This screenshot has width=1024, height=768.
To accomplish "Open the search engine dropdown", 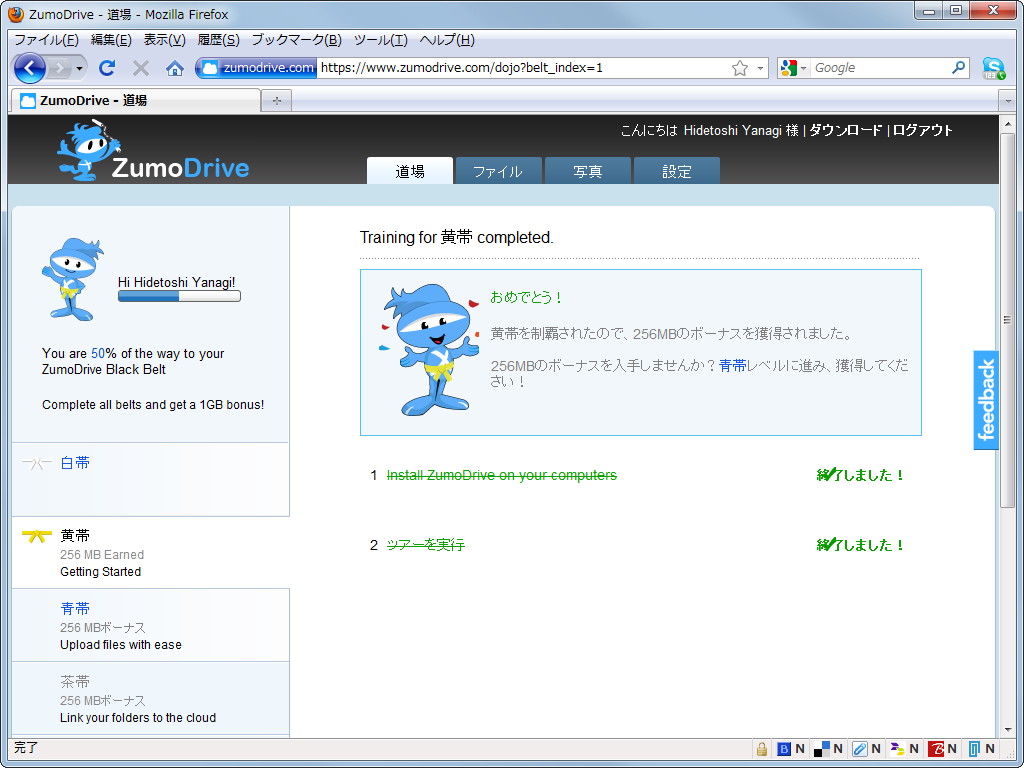I will 803,67.
